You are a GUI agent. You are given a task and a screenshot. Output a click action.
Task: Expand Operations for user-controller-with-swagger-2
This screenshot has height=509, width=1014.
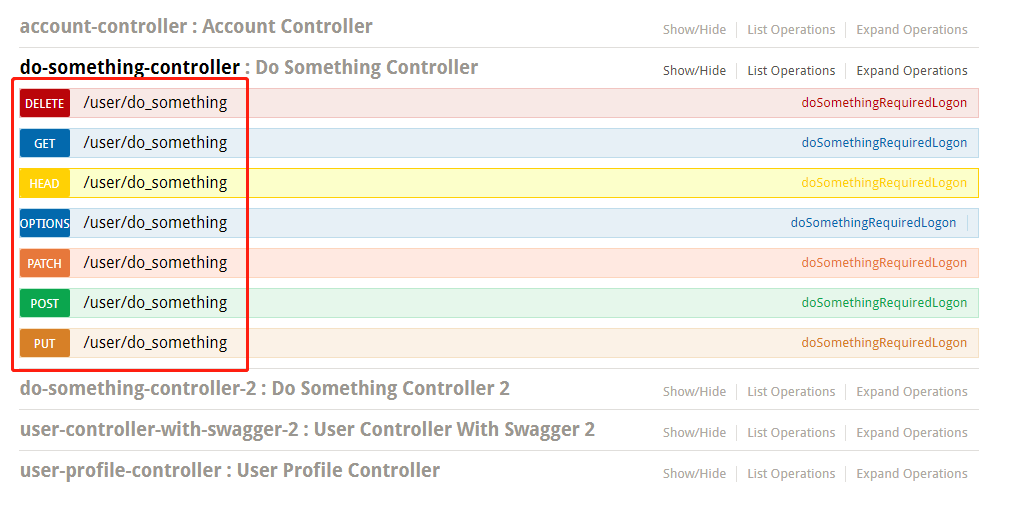coord(912,433)
